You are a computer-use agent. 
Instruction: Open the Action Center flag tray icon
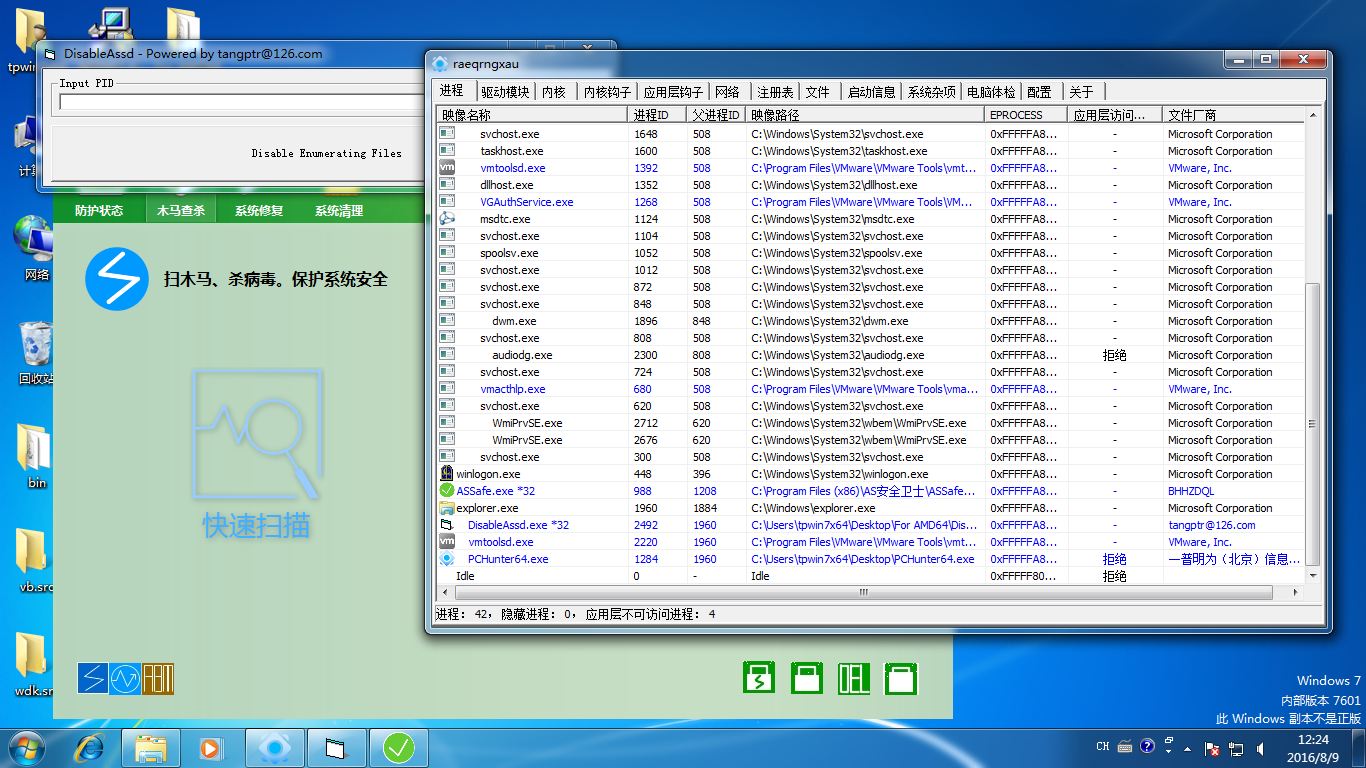click(x=1212, y=748)
